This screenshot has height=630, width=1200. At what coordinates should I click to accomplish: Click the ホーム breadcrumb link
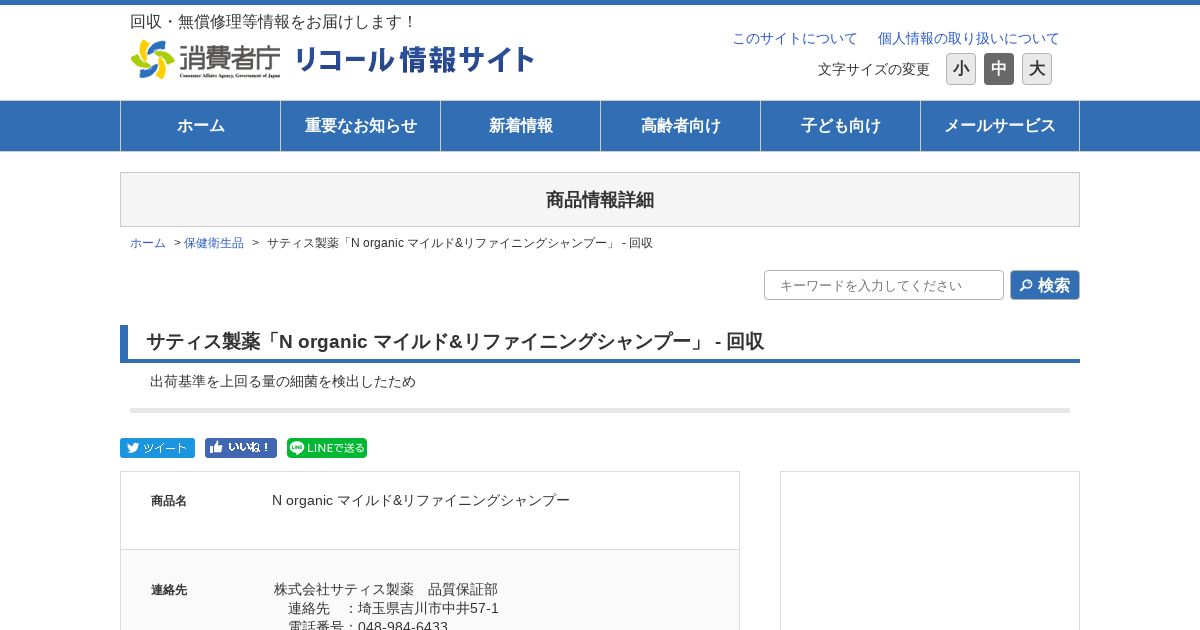coord(148,243)
